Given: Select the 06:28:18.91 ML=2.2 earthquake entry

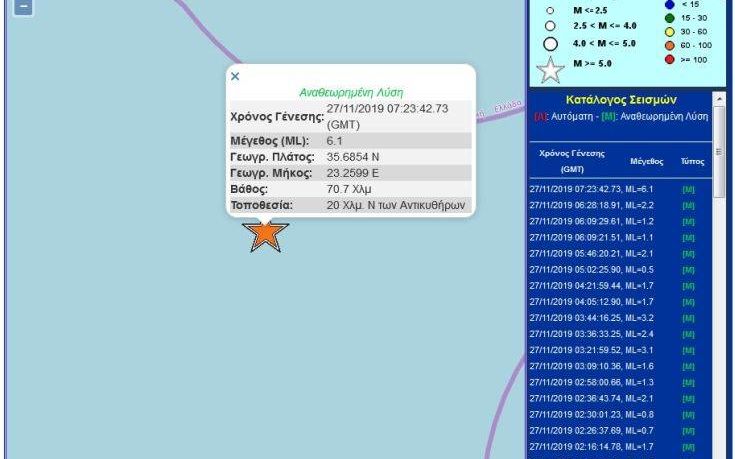Looking at the screenshot, I should (591, 205).
